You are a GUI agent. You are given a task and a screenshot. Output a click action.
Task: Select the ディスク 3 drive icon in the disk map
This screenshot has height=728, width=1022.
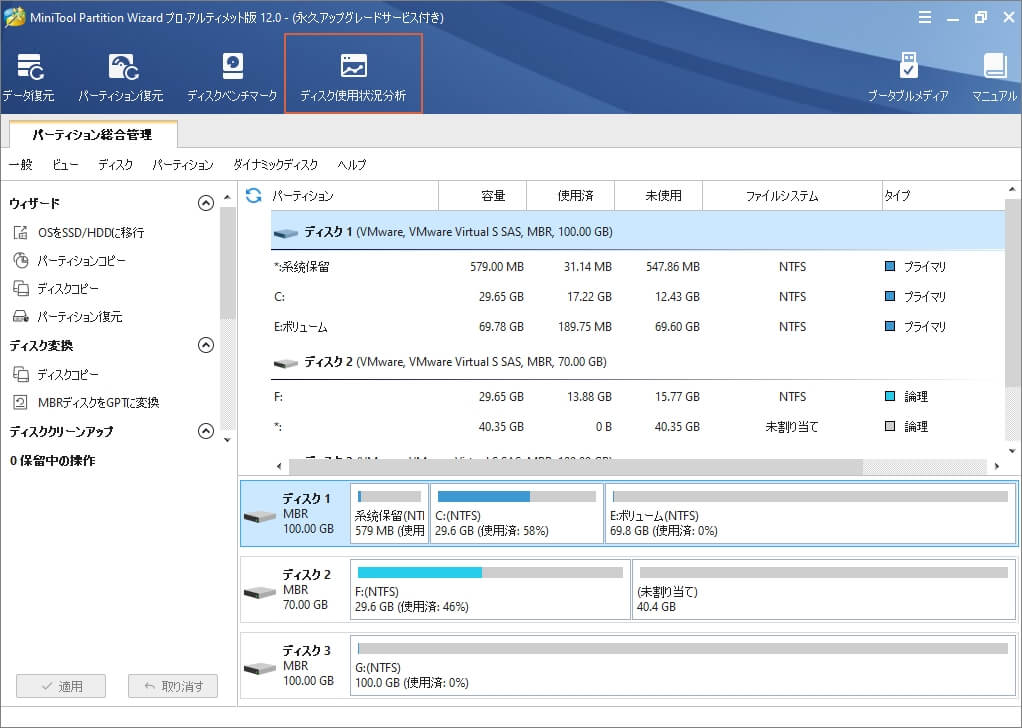(260, 668)
